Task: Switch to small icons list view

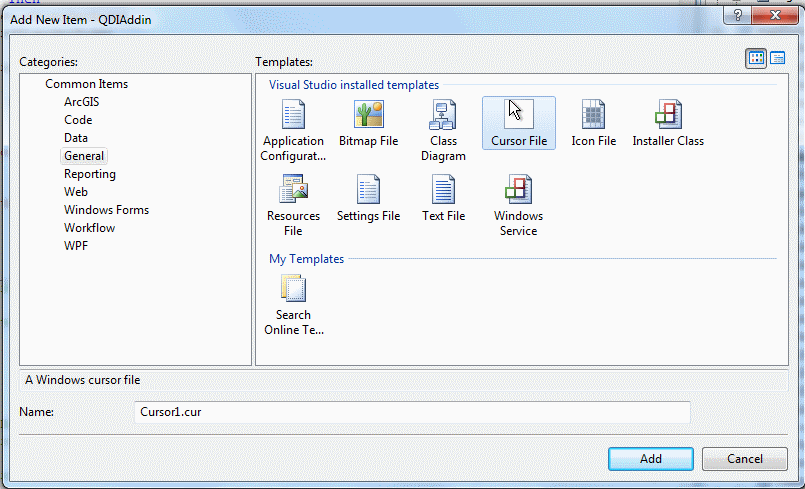Action: click(777, 59)
